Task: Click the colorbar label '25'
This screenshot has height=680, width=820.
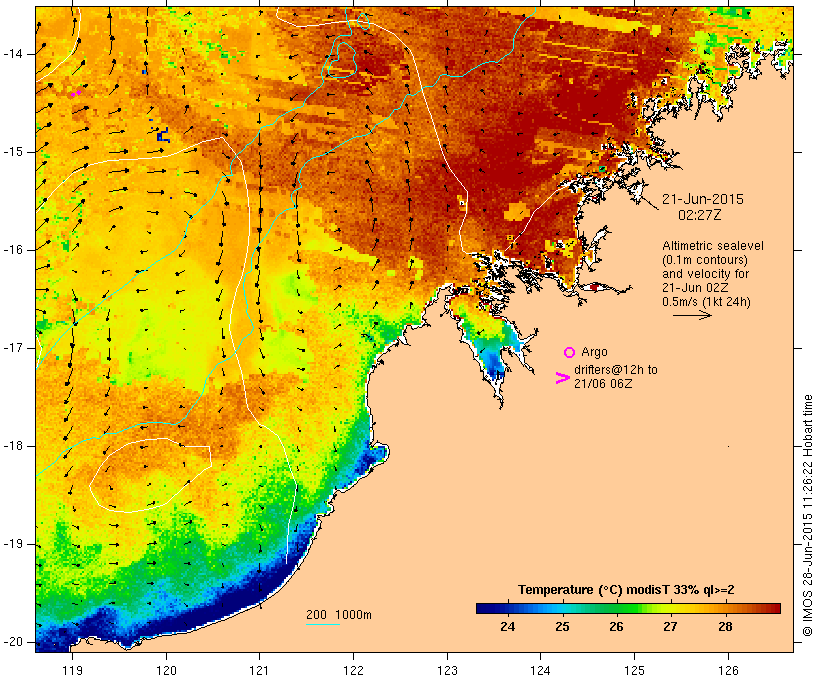Action: pos(562,626)
